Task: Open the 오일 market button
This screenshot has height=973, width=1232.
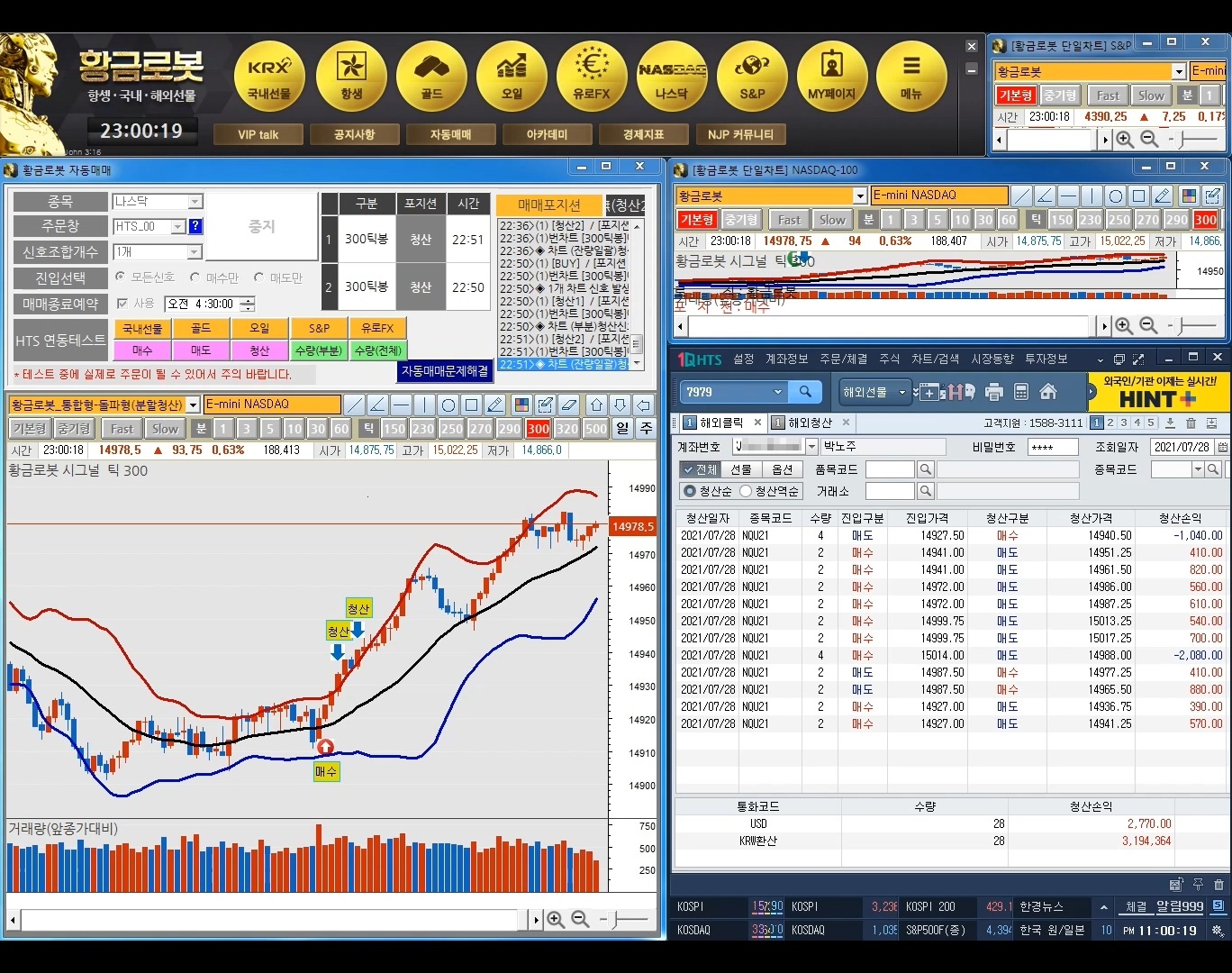Action: tap(512, 77)
